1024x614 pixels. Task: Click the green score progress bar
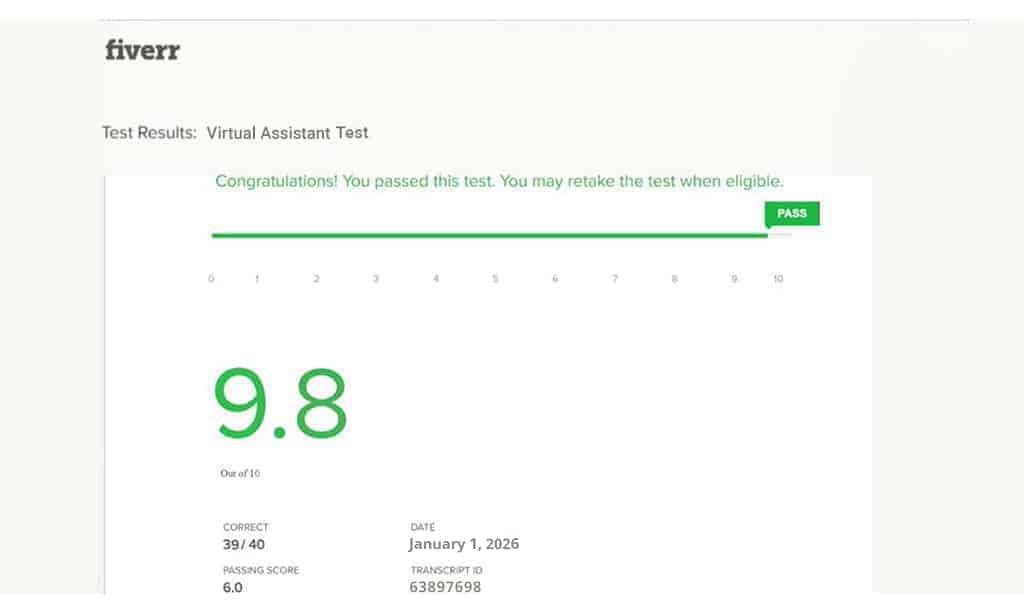click(x=489, y=235)
